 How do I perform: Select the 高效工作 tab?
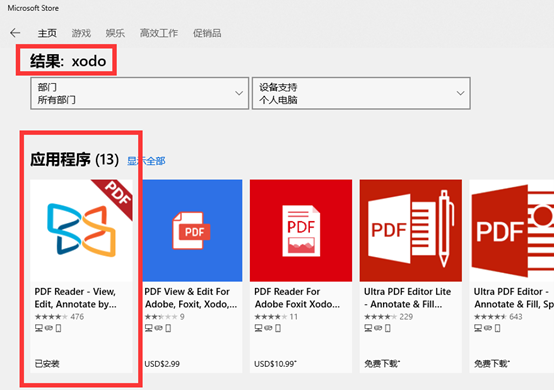pyautogui.click(x=159, y=33)
